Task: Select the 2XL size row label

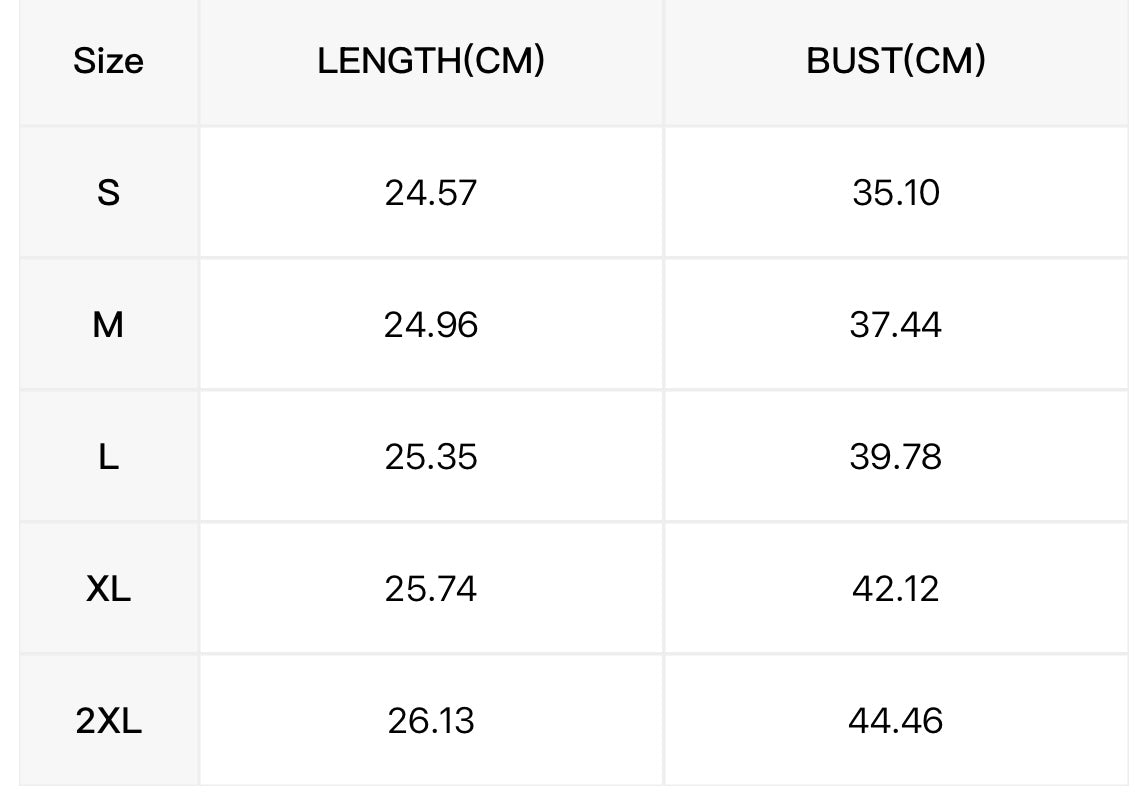Action: point(108,721)
